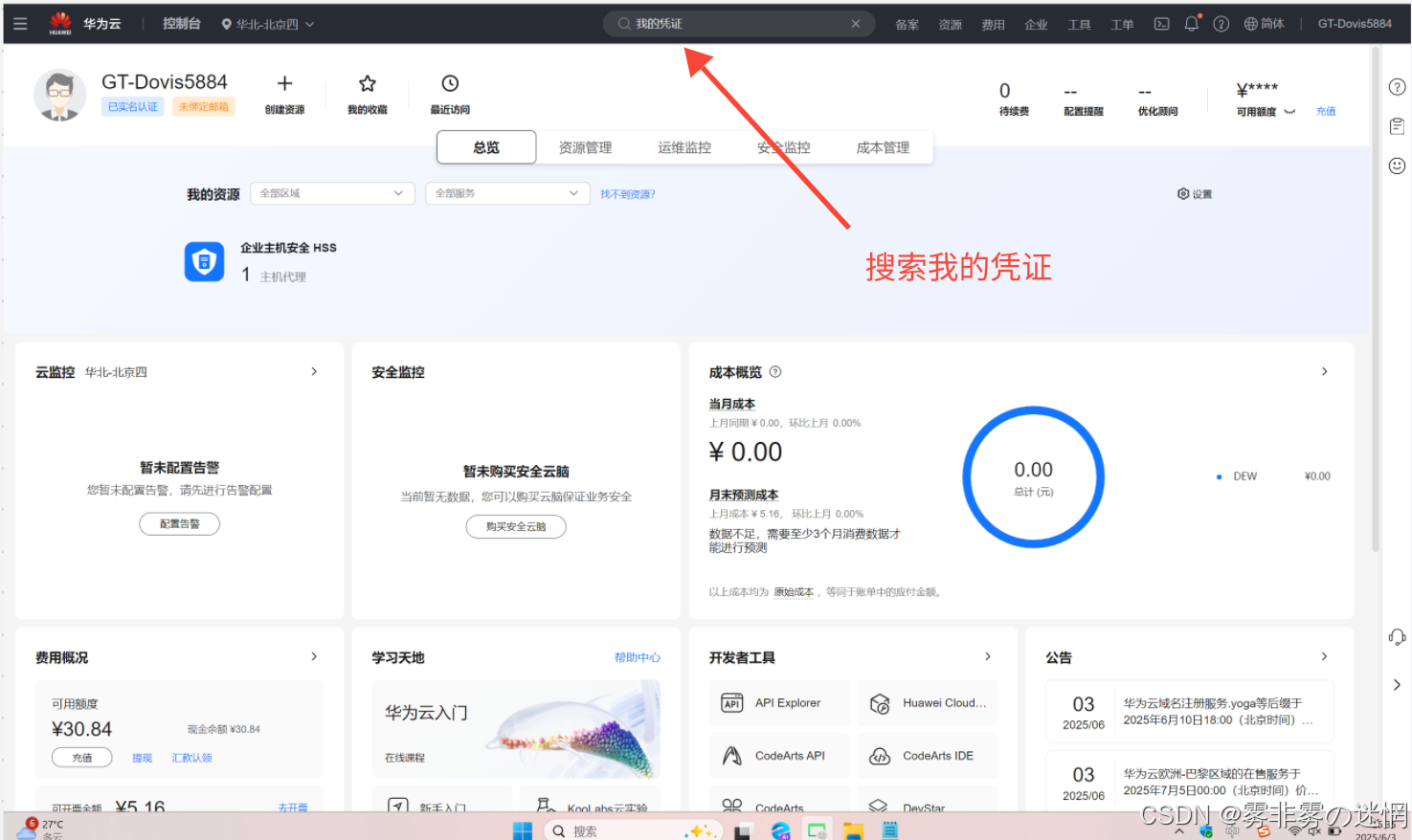Click 充值 button in 费用概况

pyautogui.click(x=82, y=758)
